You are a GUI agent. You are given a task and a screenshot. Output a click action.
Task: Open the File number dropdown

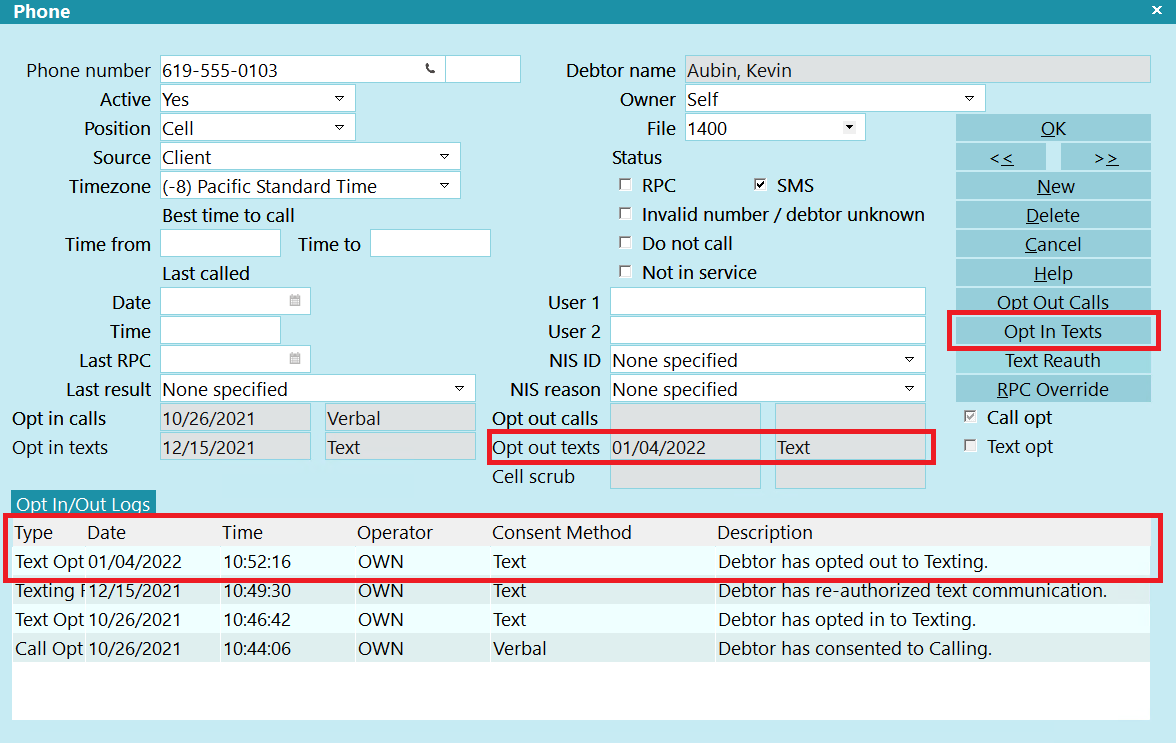(x=849, y=127)
